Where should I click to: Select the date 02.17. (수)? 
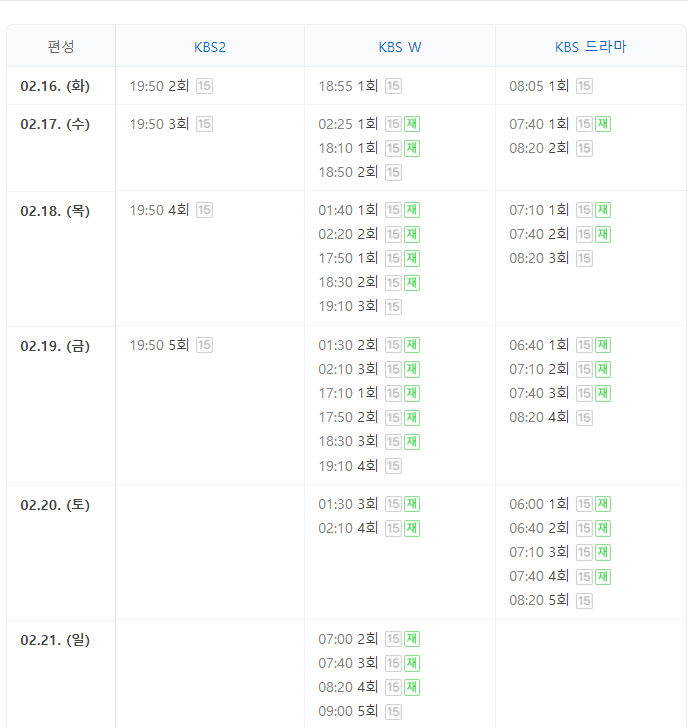click(x=55, y=124)
